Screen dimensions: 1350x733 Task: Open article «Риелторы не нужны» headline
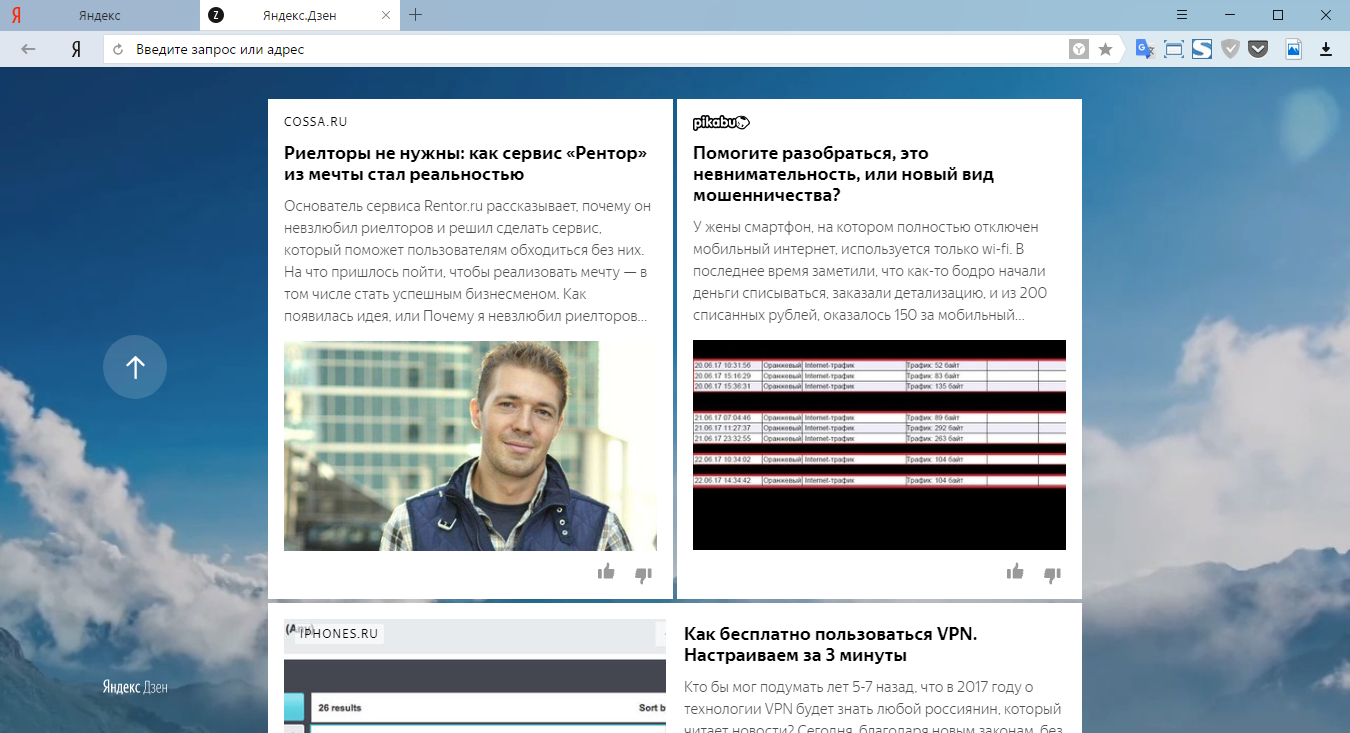(x=466, y=164)
